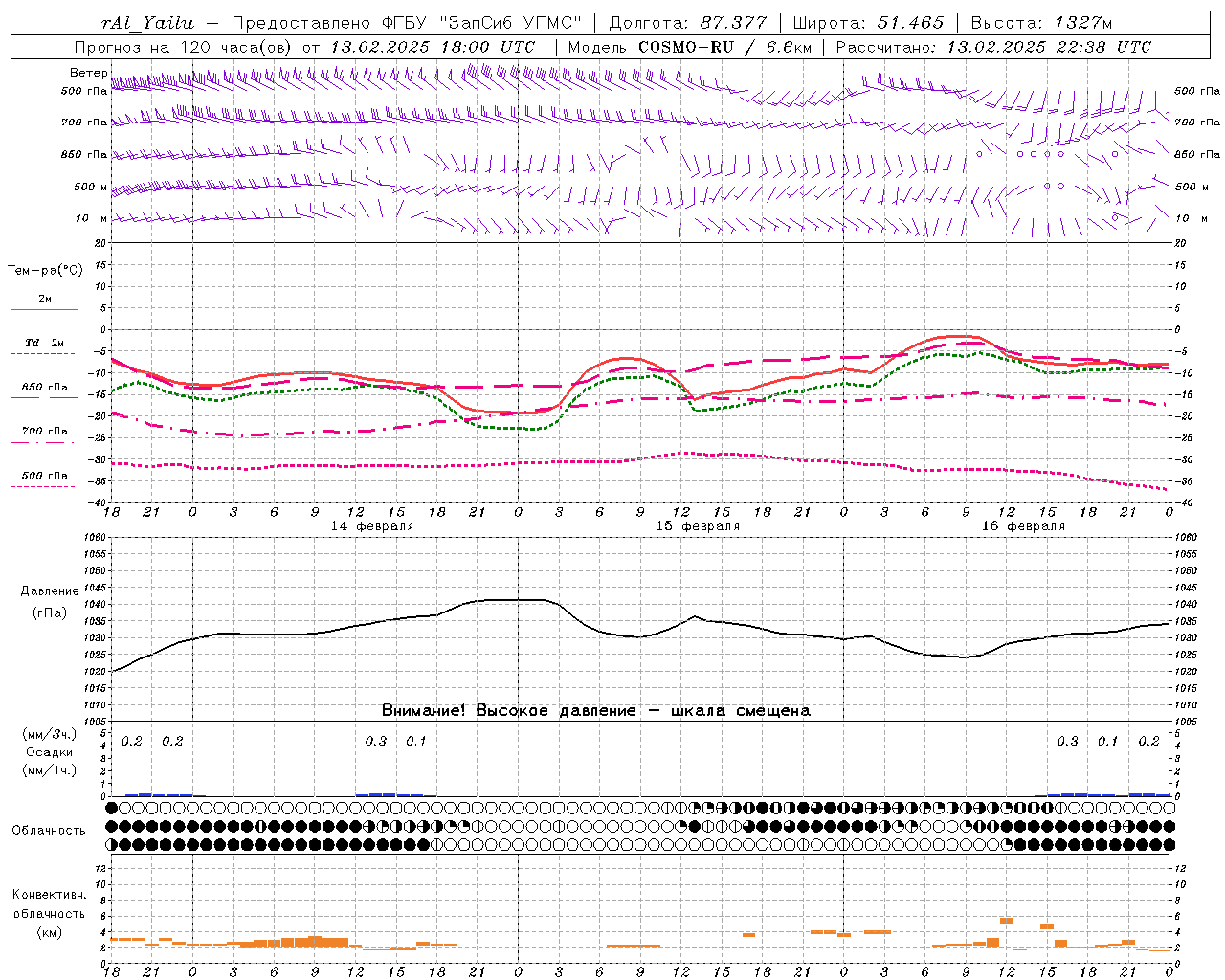The width and height of the screenshot is (1225, 980).
Task: Click the 14 февраля date label
Action: click(x=372, y=526)
